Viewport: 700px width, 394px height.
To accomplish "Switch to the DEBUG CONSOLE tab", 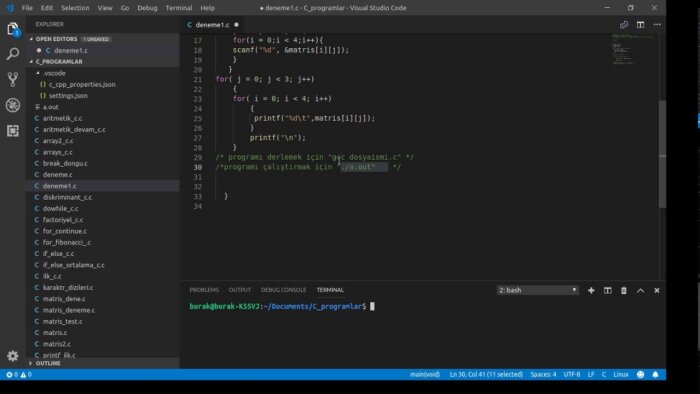I will (283, 290).
